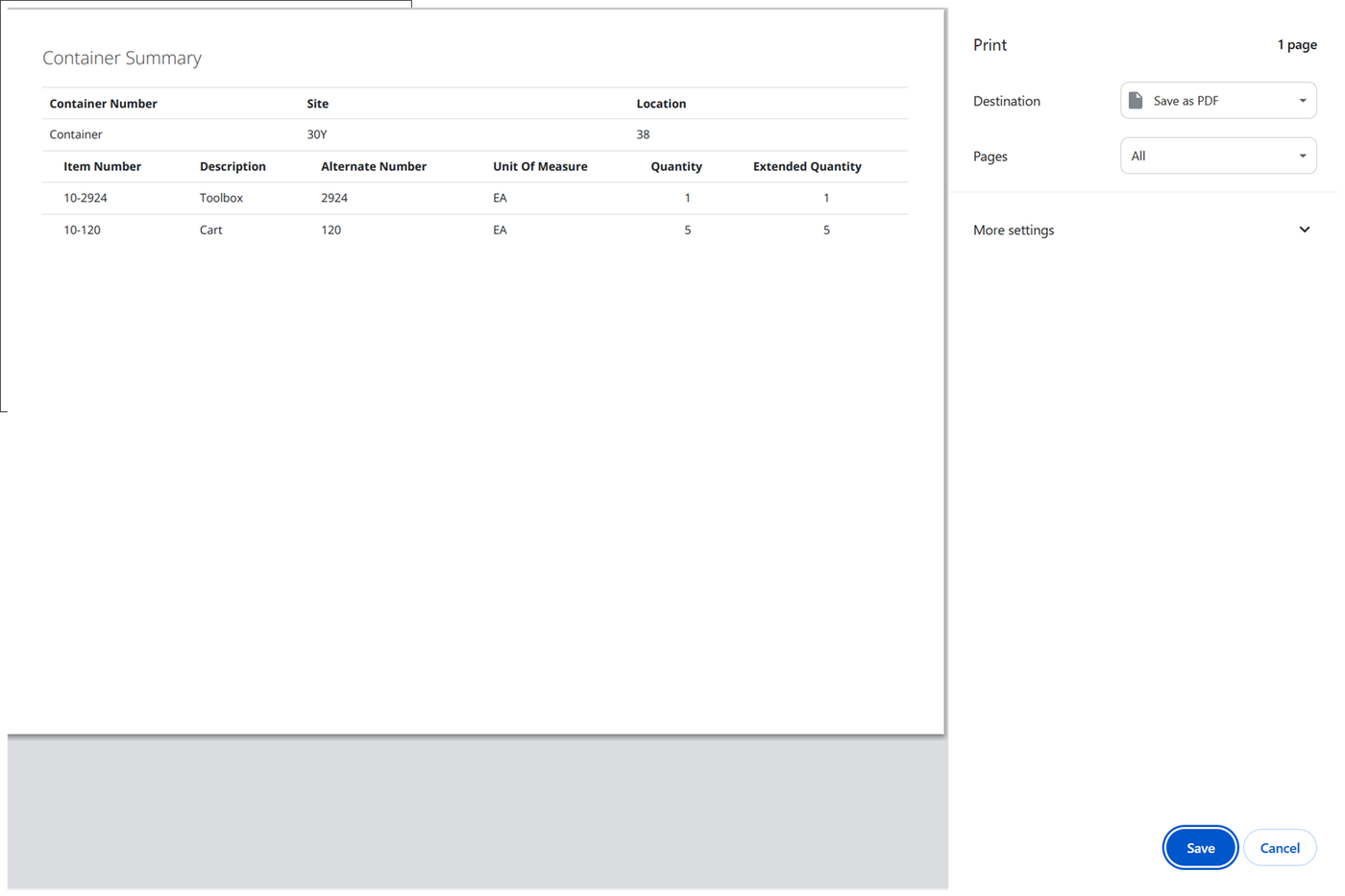
Task: Open the Destination dropdown
Action: tap(1218, 101)
